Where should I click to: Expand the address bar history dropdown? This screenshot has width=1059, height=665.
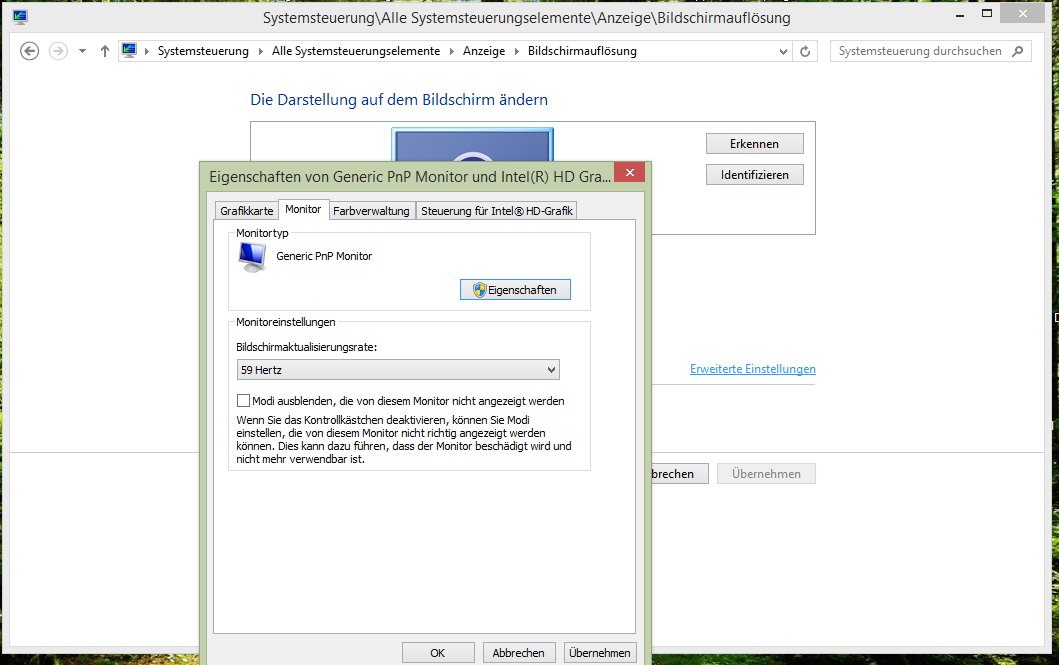[x=783, y=51]
